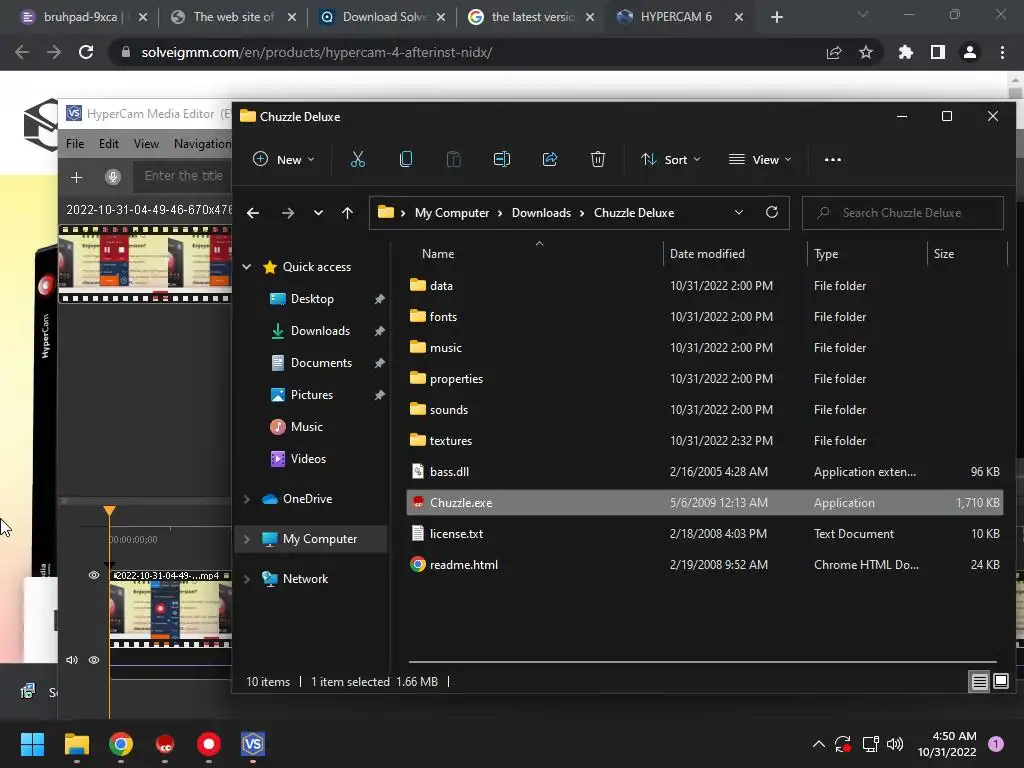
Task: Click the Paste clipboard icon in Explorer toolbar
Action: point(453,159)
